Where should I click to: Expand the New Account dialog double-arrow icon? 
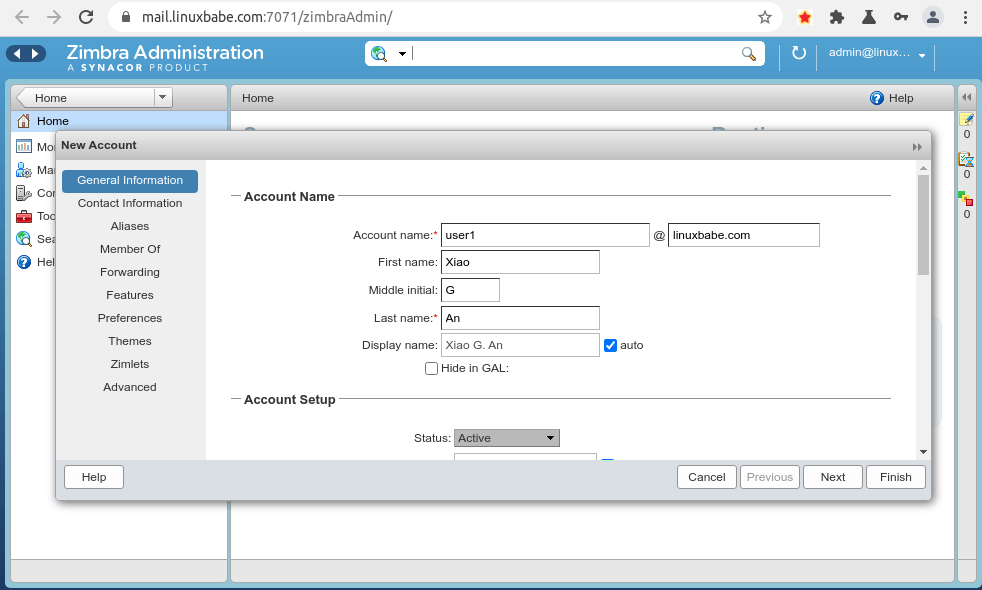[917, 146]
